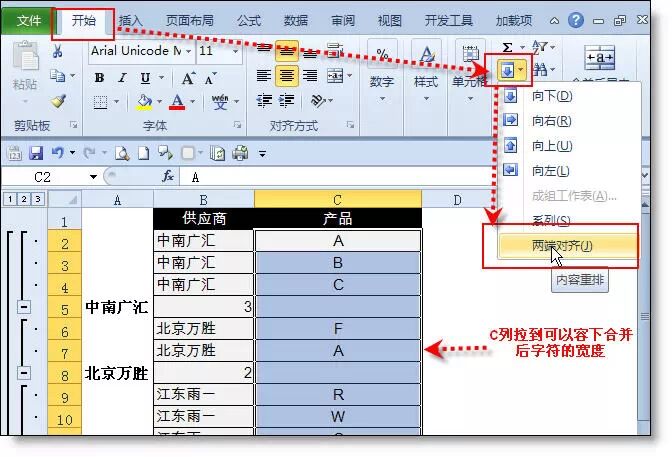Switch to the 插入 tab
Viewport: 672px width, 457px height.
[x=130, y=20]
